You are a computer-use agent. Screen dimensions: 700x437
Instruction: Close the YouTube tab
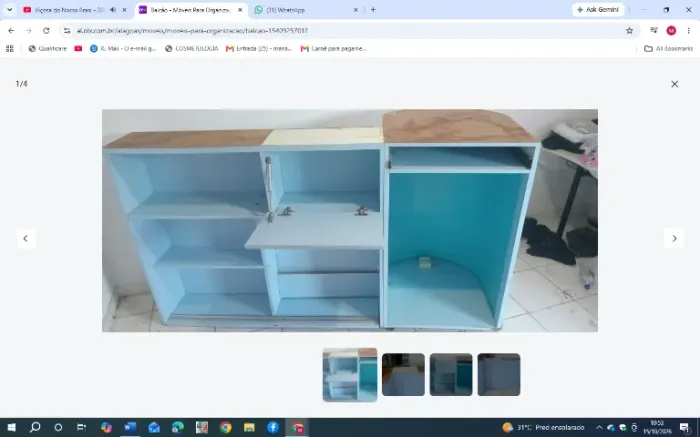[125, 10]
